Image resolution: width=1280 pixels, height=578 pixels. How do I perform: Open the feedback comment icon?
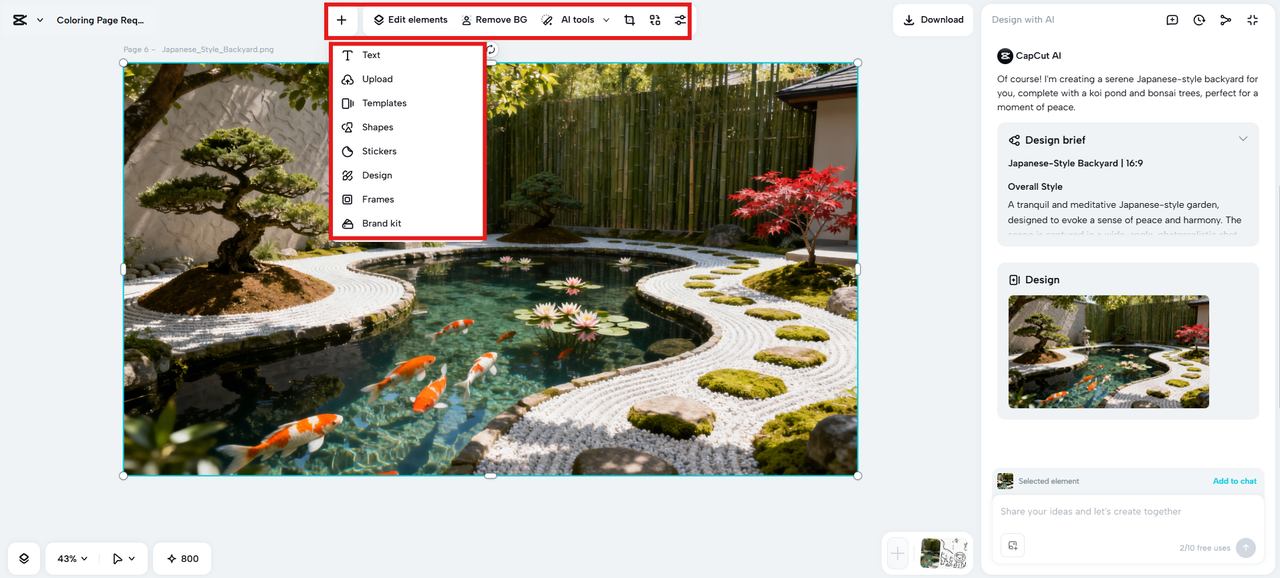[1171, 19]
